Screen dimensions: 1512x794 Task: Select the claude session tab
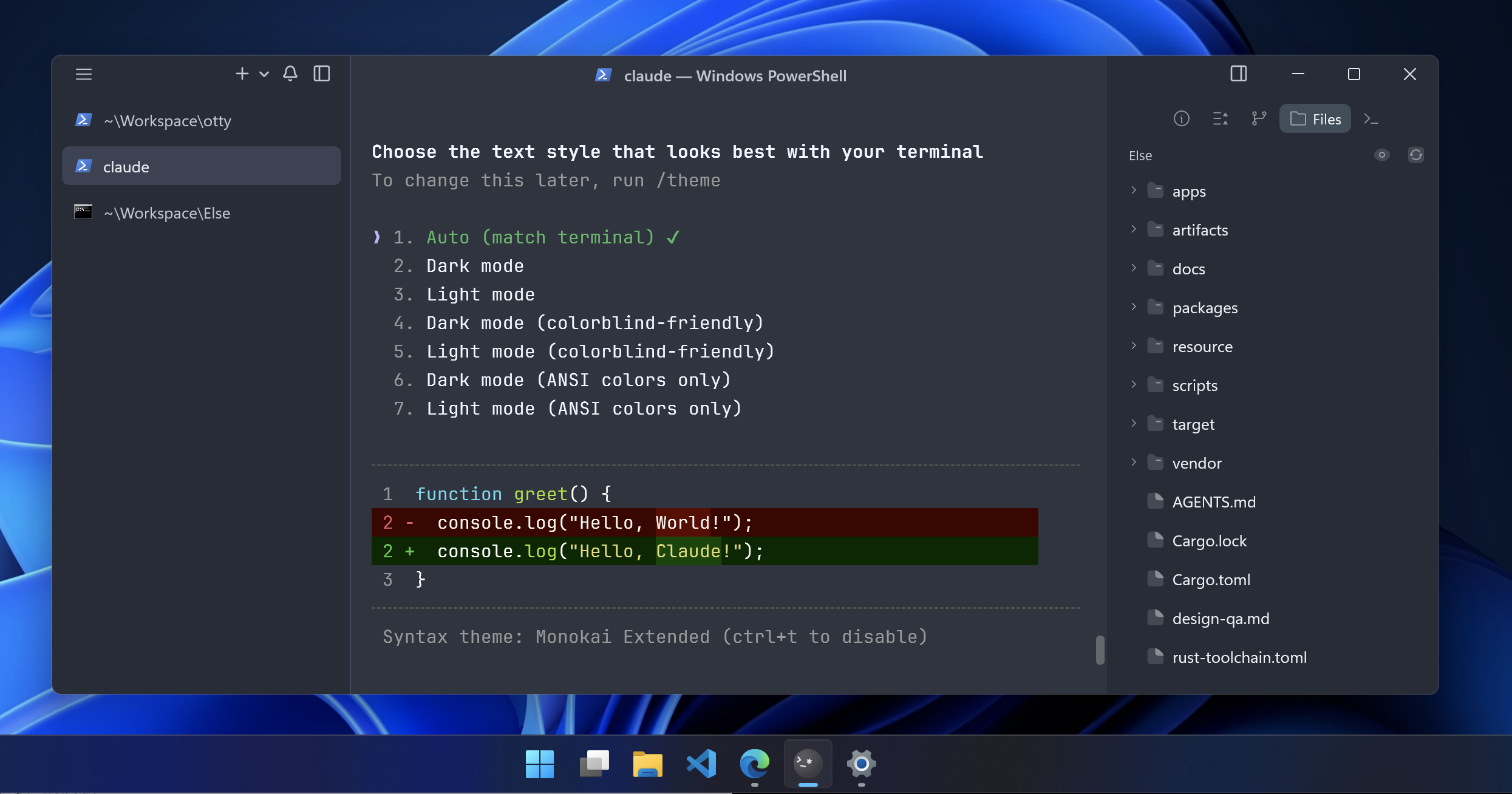pos(201,166)
